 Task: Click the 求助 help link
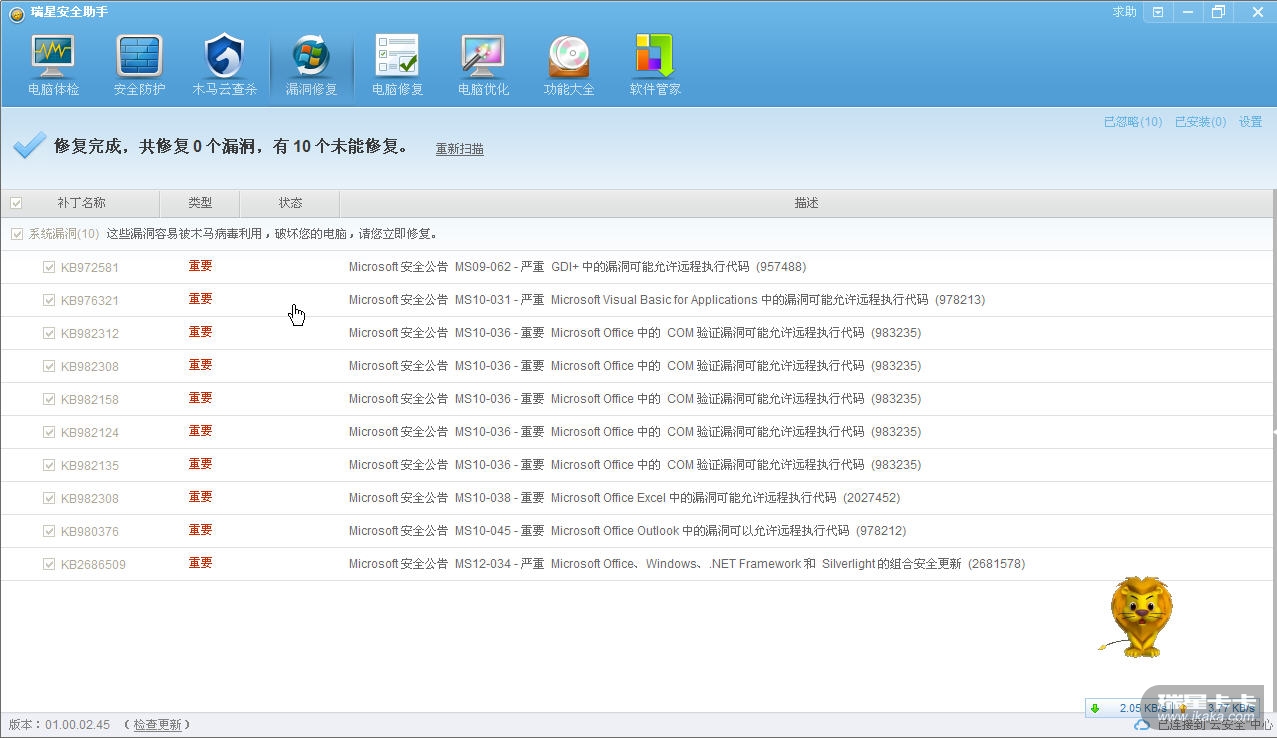pyautogui.click(x=1125, y=12)
